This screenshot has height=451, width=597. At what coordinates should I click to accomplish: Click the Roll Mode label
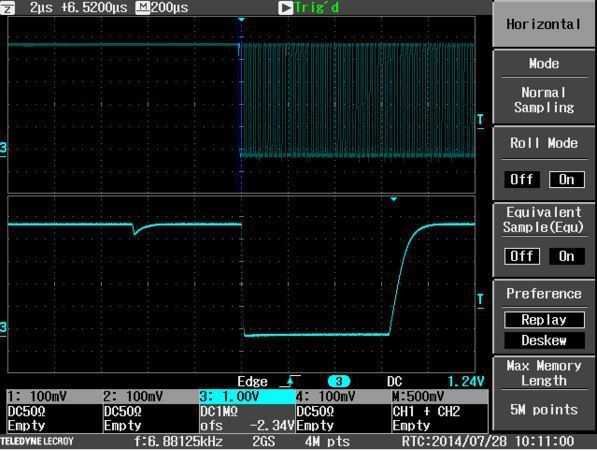tap(544, 143)
